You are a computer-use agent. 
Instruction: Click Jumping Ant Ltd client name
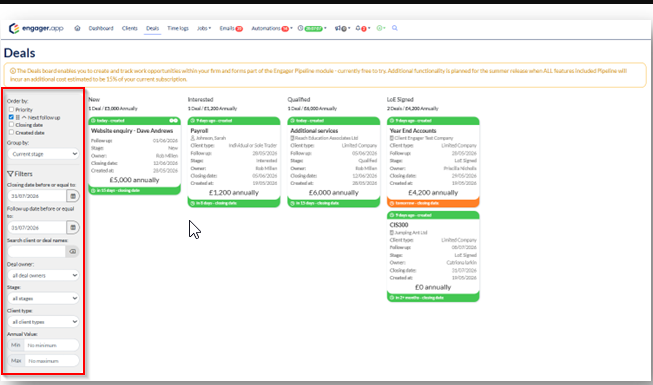pos(411,232)
